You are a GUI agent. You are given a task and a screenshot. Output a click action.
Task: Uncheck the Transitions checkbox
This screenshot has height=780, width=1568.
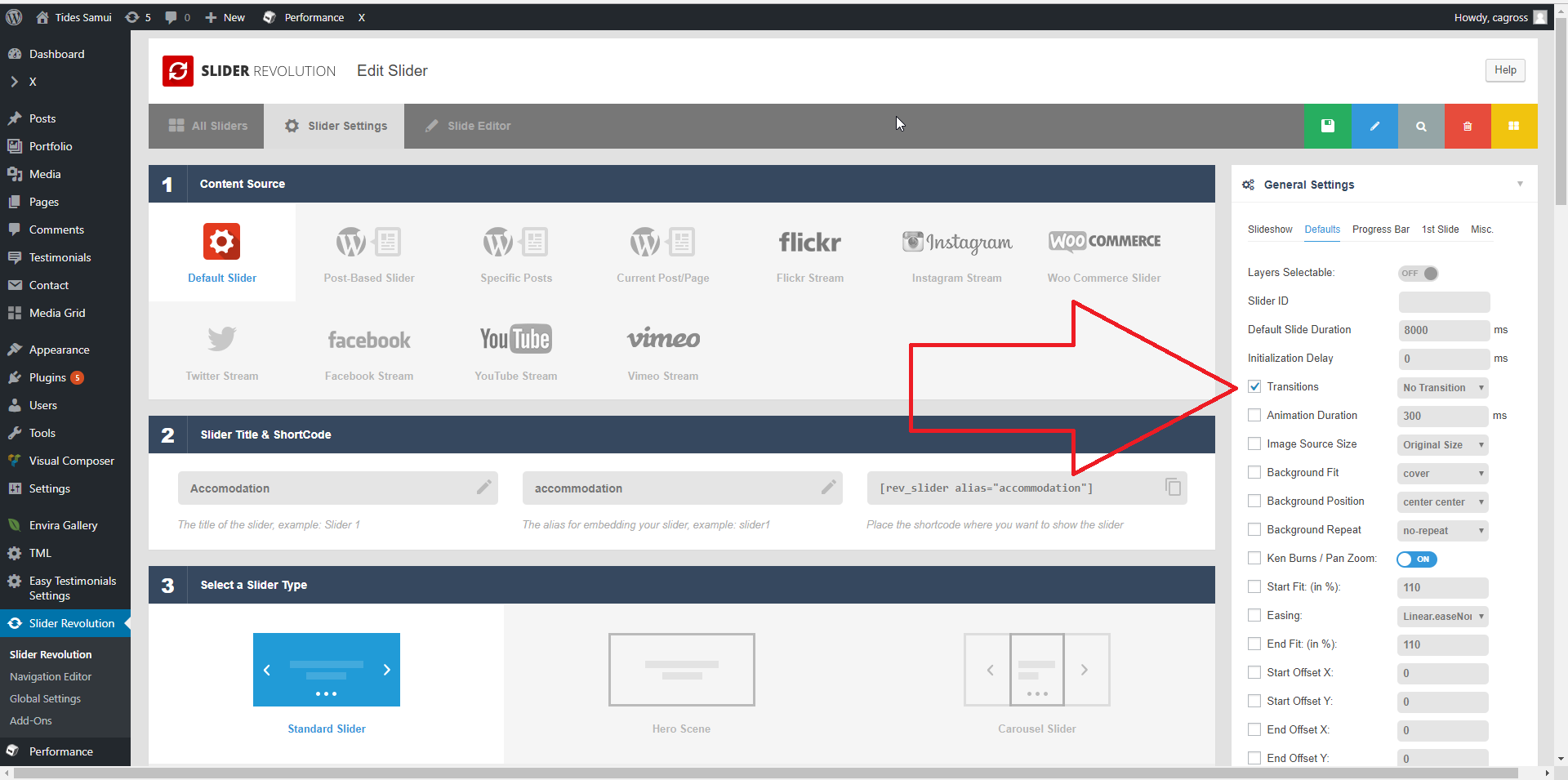point(1254,386)
